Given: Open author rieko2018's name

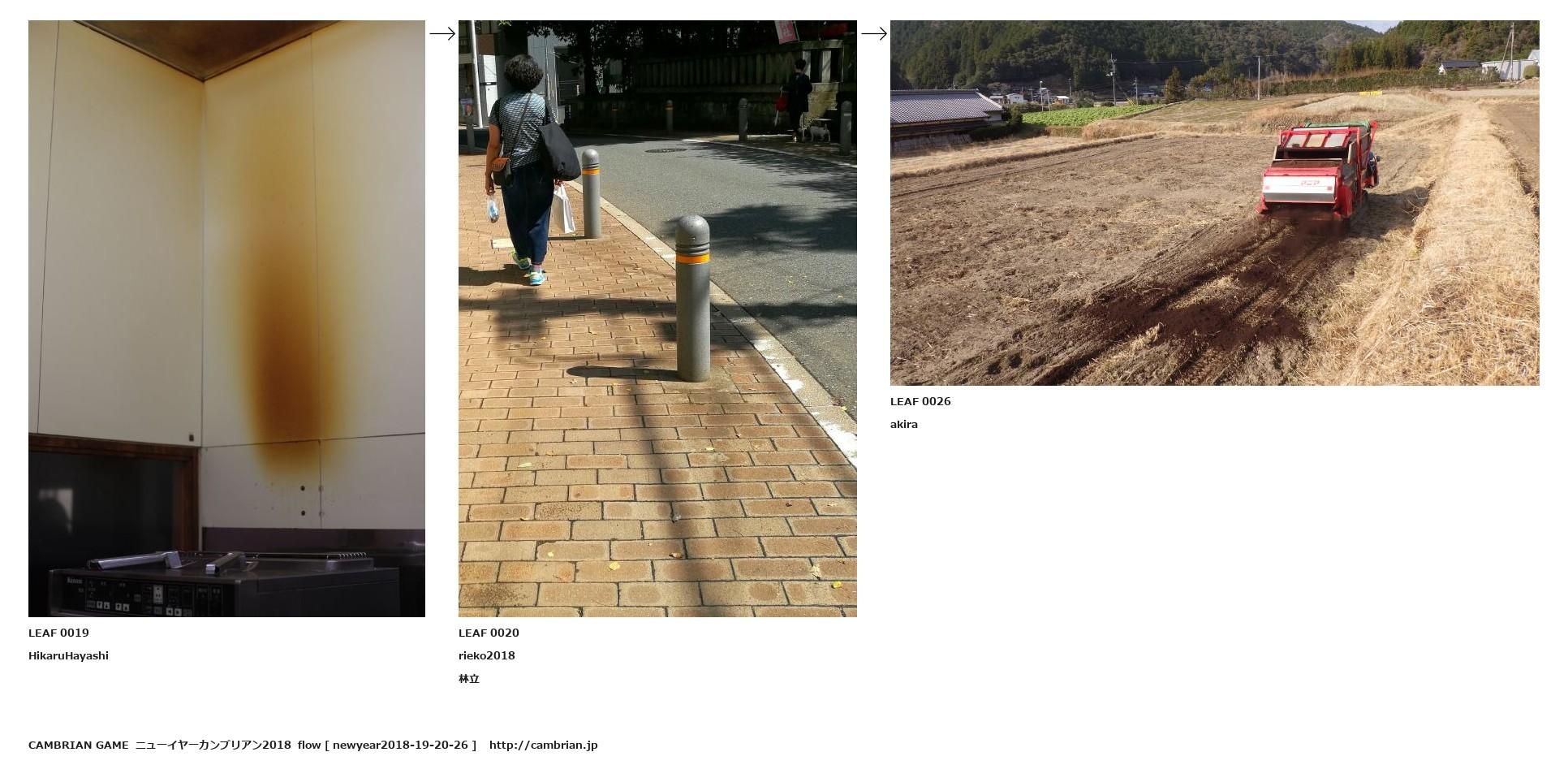Looking at the screenshot, I should click(x=487, y=655).
